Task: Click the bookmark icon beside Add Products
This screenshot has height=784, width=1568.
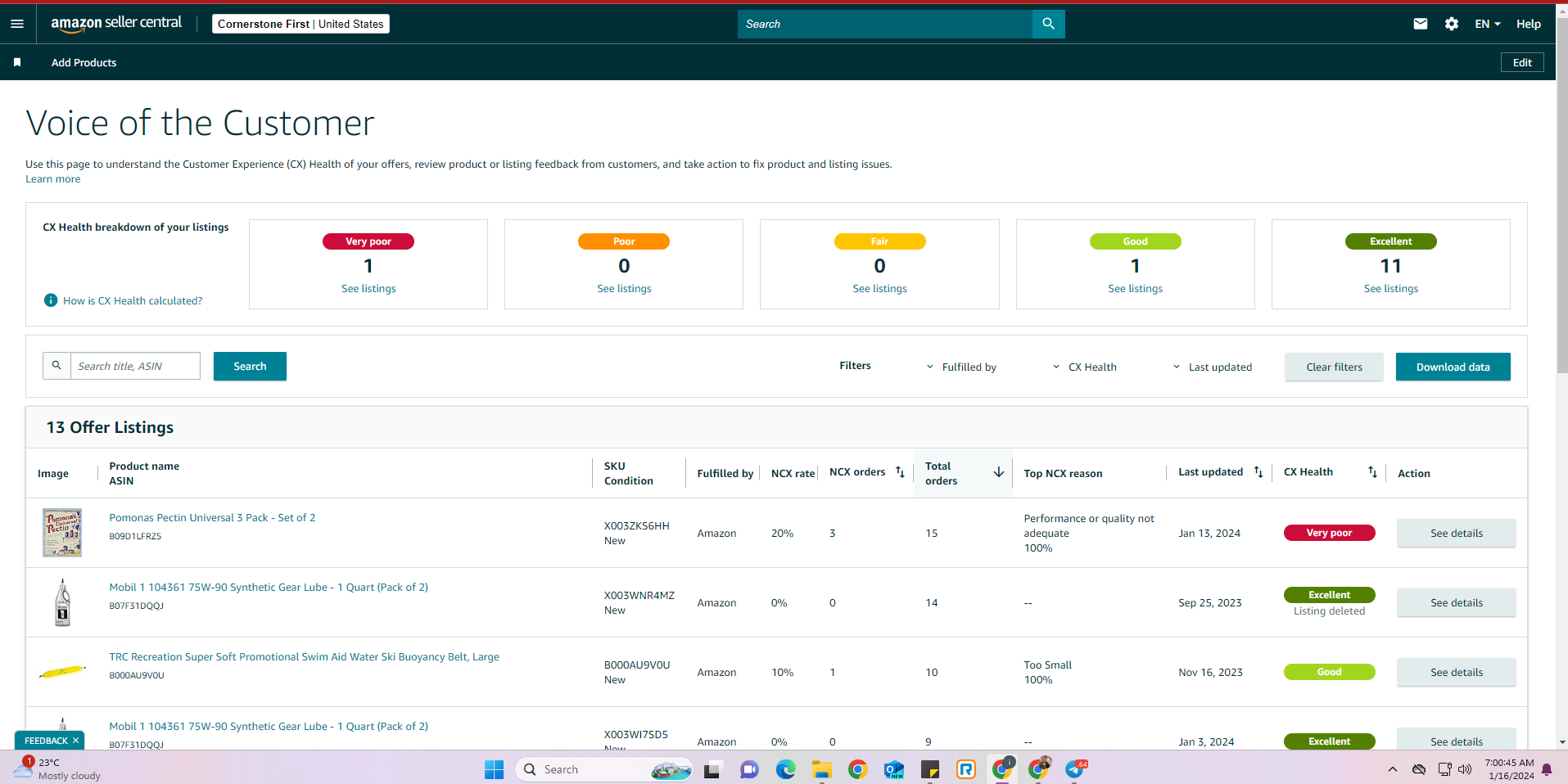Action: click(17, 62)
